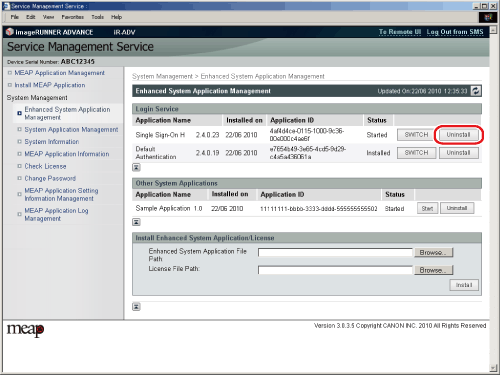Open the Tools menu
Image resolution: width=500 pixels, height=375 pixels.
click(x=98, y=17)
